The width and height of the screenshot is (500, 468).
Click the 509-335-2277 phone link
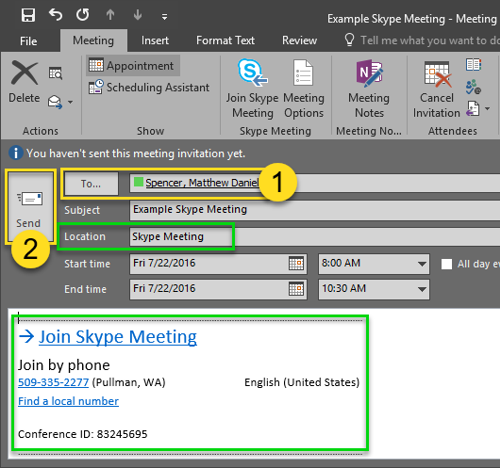point(53,382)
